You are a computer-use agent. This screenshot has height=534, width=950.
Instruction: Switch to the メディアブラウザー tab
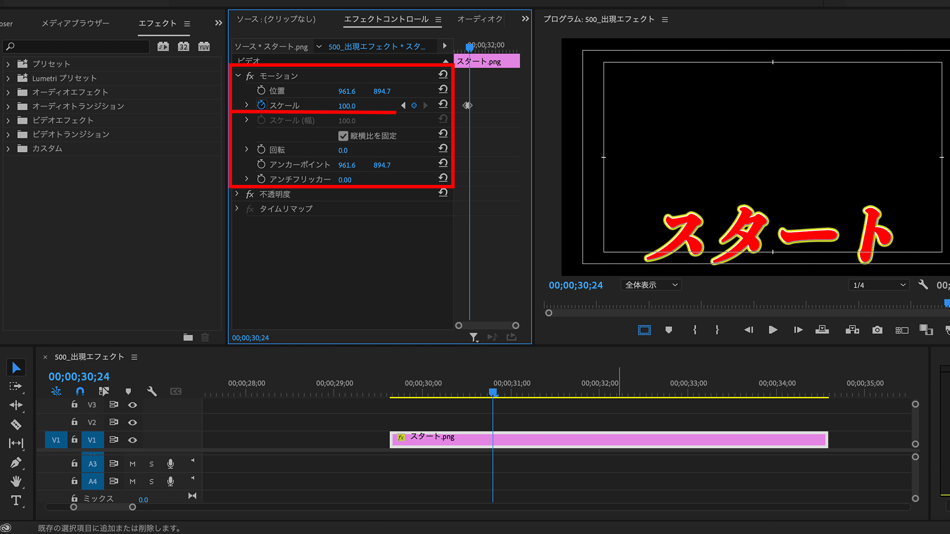tap(75, 23)
